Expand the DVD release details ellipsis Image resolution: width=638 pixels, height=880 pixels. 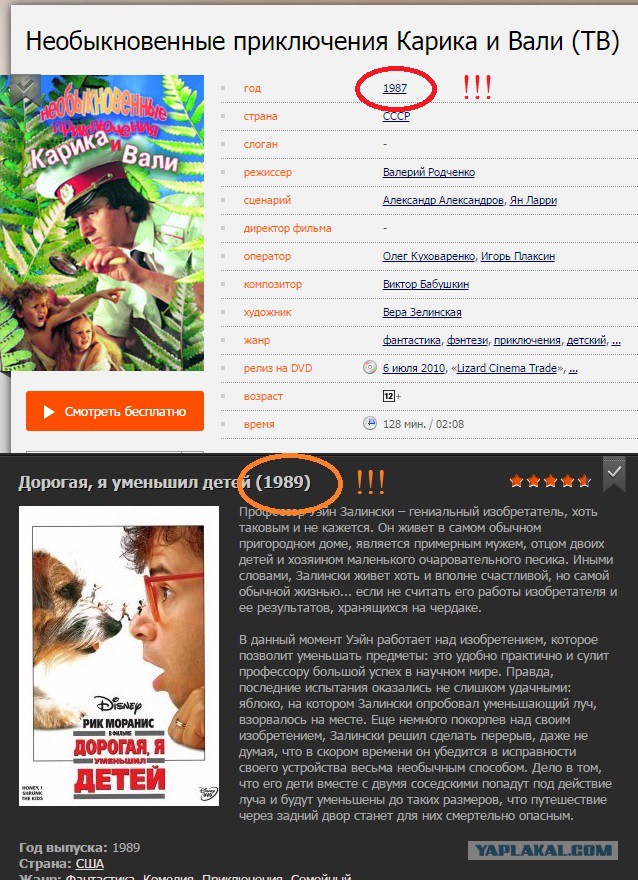573,368
